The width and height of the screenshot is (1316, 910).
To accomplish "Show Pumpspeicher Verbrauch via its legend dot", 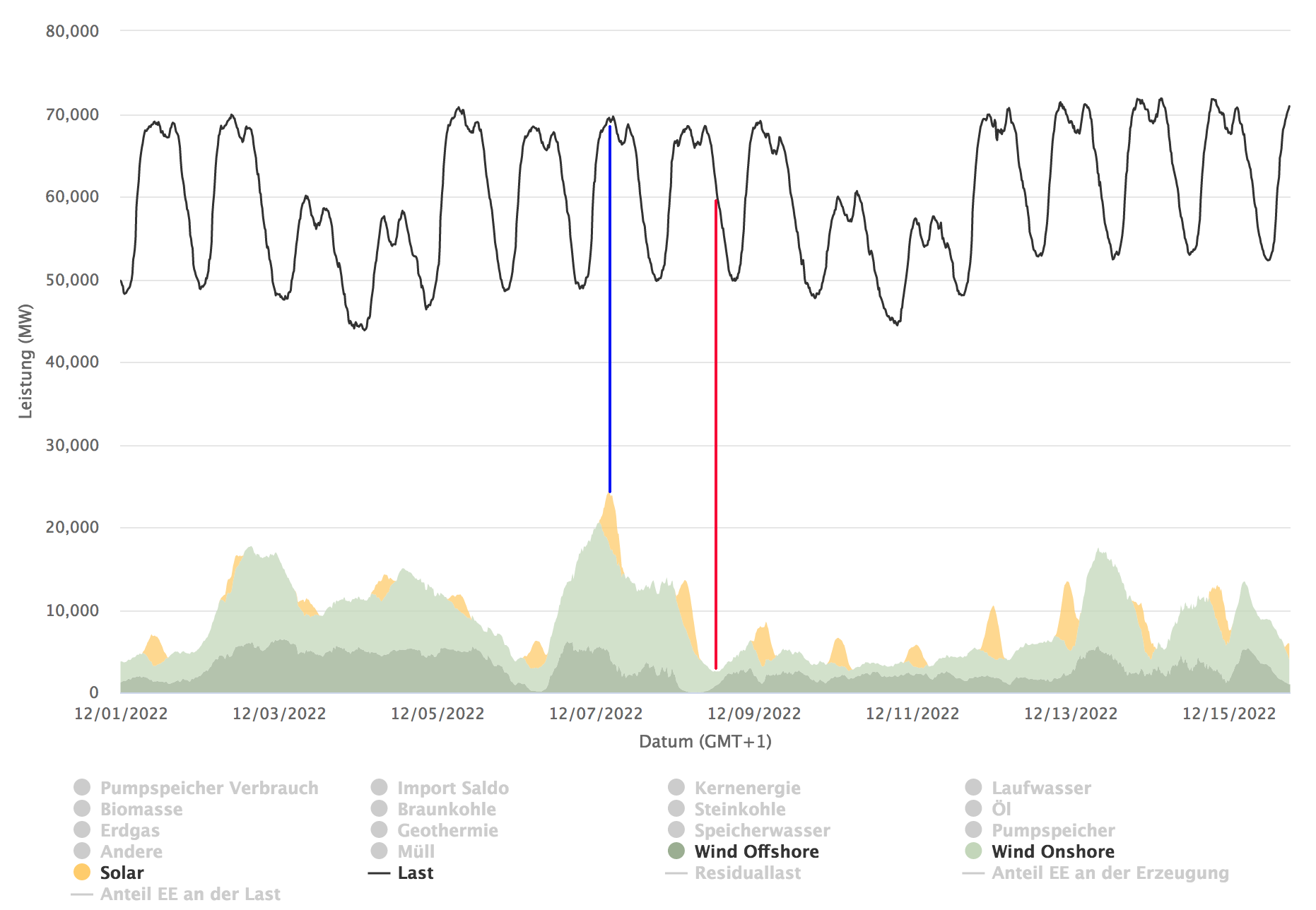I will pos(82,787).
